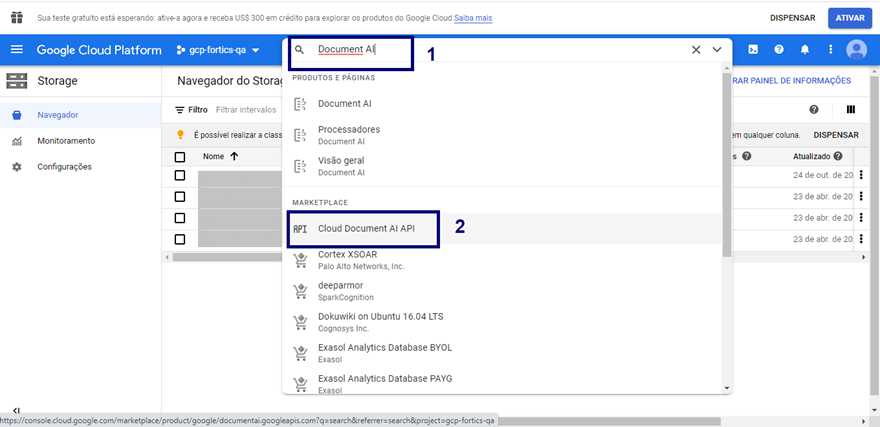Screen dimensions: 880x427
Task: Click the ATIVAR button
Action: 850,18
